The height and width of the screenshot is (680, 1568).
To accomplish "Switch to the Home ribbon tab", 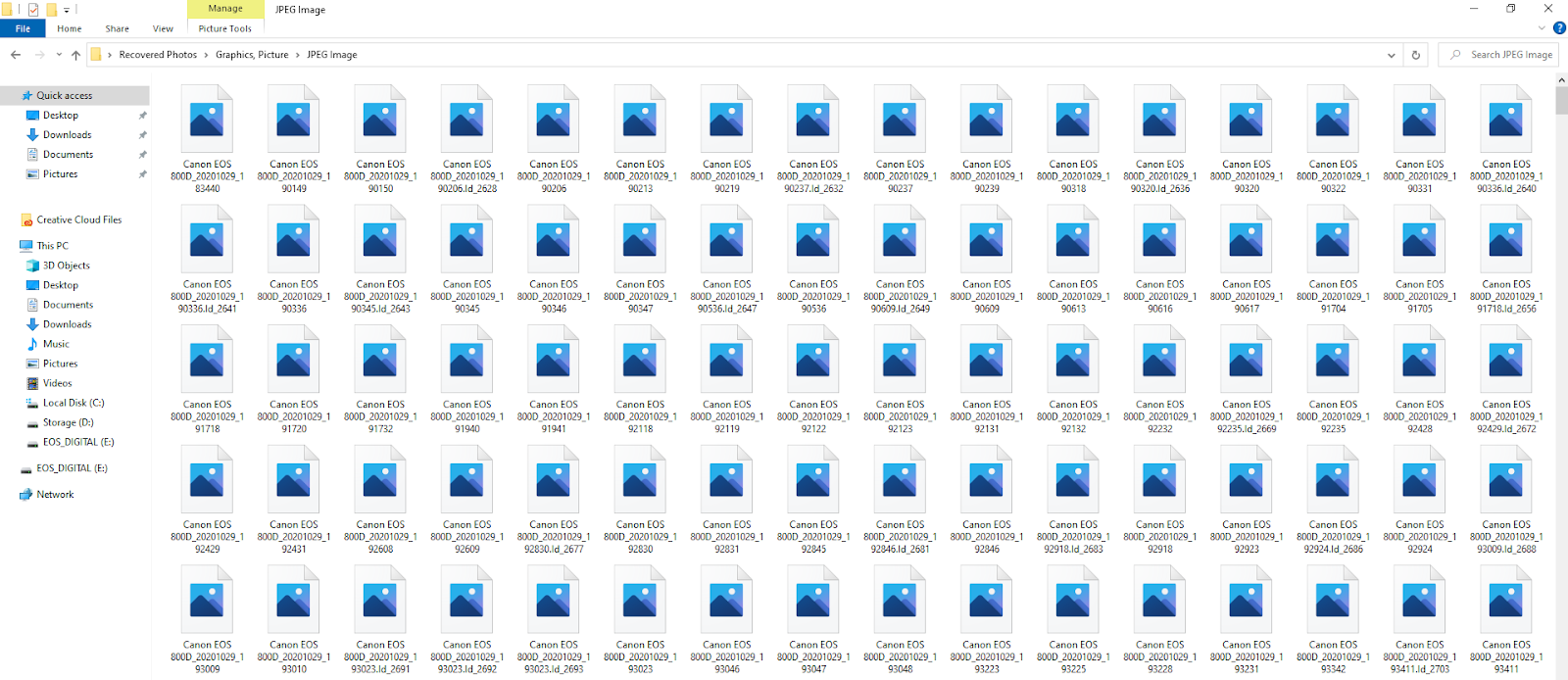I will pos(70,28).
